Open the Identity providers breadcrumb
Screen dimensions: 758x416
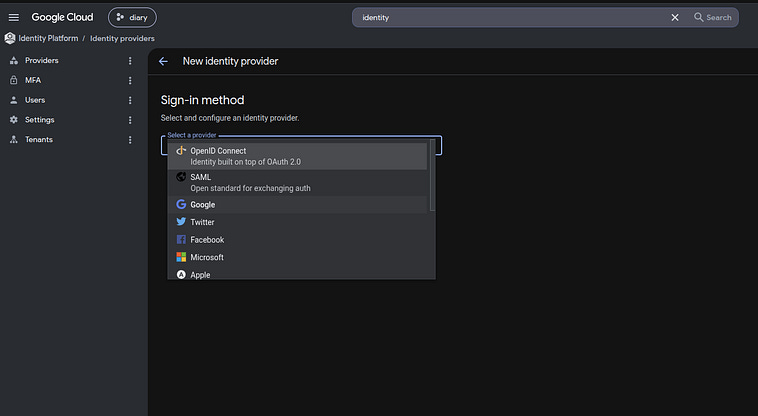point(122,38)
